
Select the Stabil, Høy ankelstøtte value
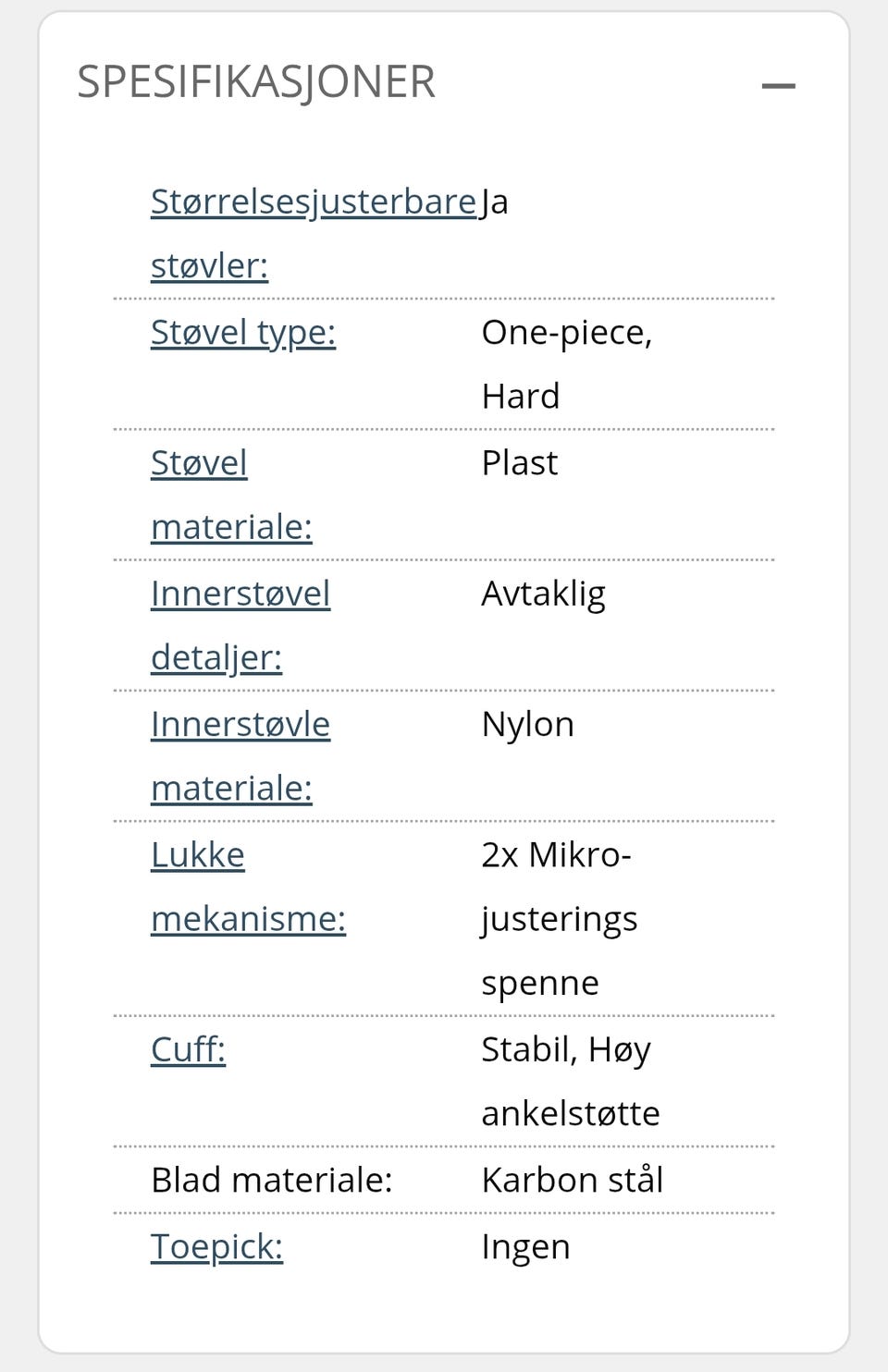click(x=571, y=1082)
